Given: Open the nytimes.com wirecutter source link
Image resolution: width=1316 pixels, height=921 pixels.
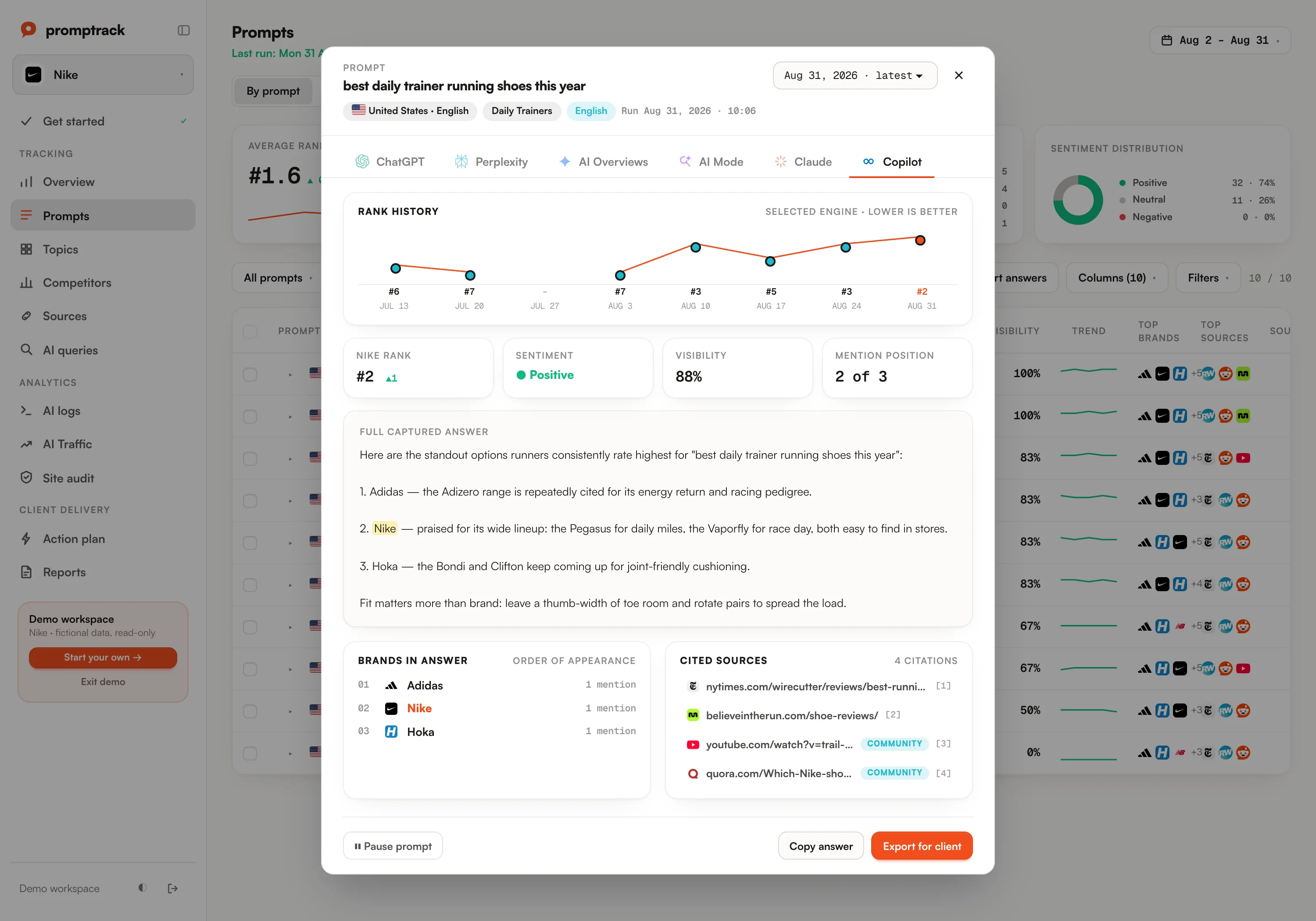Looking at the screenshot, I should (815, 687).
